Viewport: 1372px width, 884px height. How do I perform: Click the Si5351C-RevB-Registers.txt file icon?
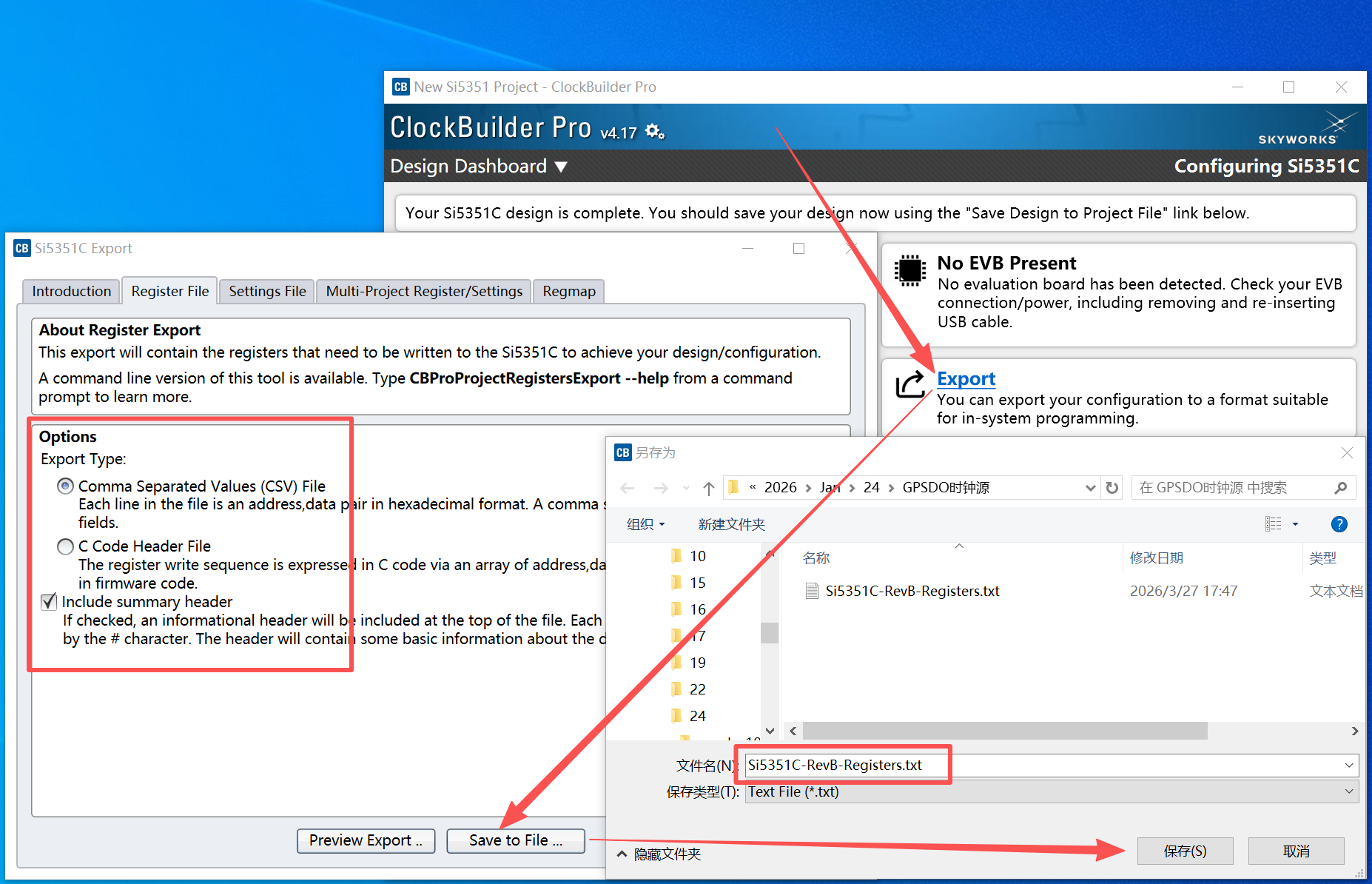click(x=812, y=591)
